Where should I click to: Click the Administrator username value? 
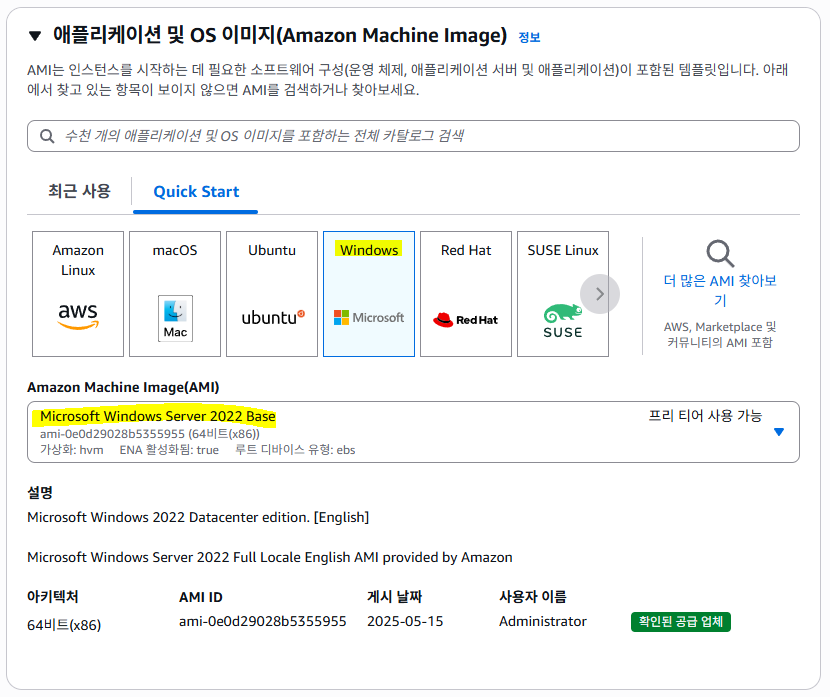coord(543,621)
